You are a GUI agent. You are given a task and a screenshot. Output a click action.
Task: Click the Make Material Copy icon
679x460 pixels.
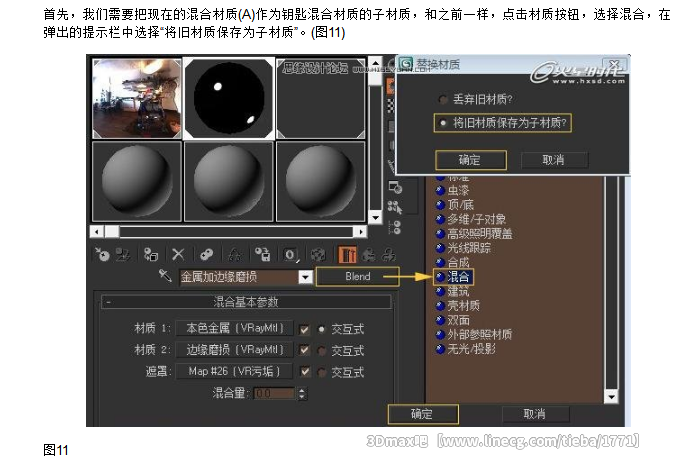click(x=207, y=254)
